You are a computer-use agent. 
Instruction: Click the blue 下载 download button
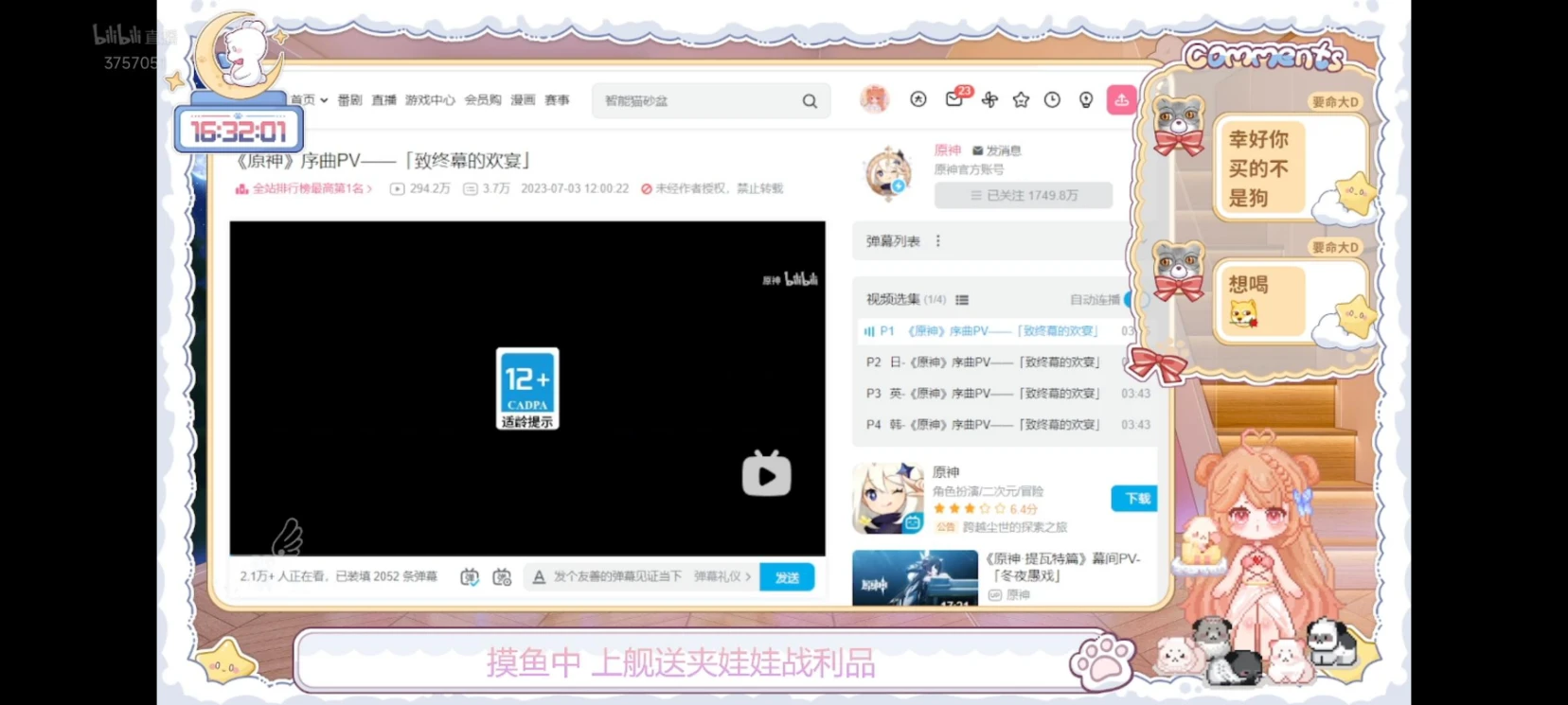click(1134, 499)
